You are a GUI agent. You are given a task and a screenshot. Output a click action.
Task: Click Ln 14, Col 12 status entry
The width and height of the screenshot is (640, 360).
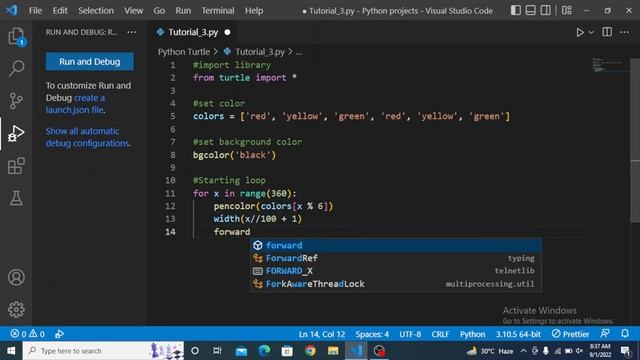tap(322, 334)
